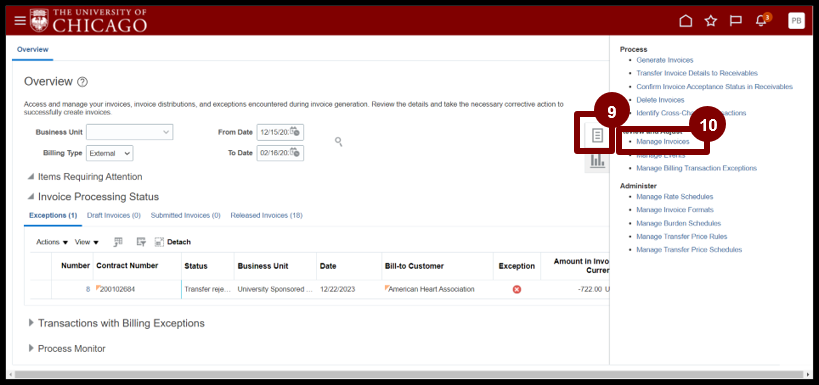
Task: Click the Generate Invoices link
Action: [x=664, y=60]
